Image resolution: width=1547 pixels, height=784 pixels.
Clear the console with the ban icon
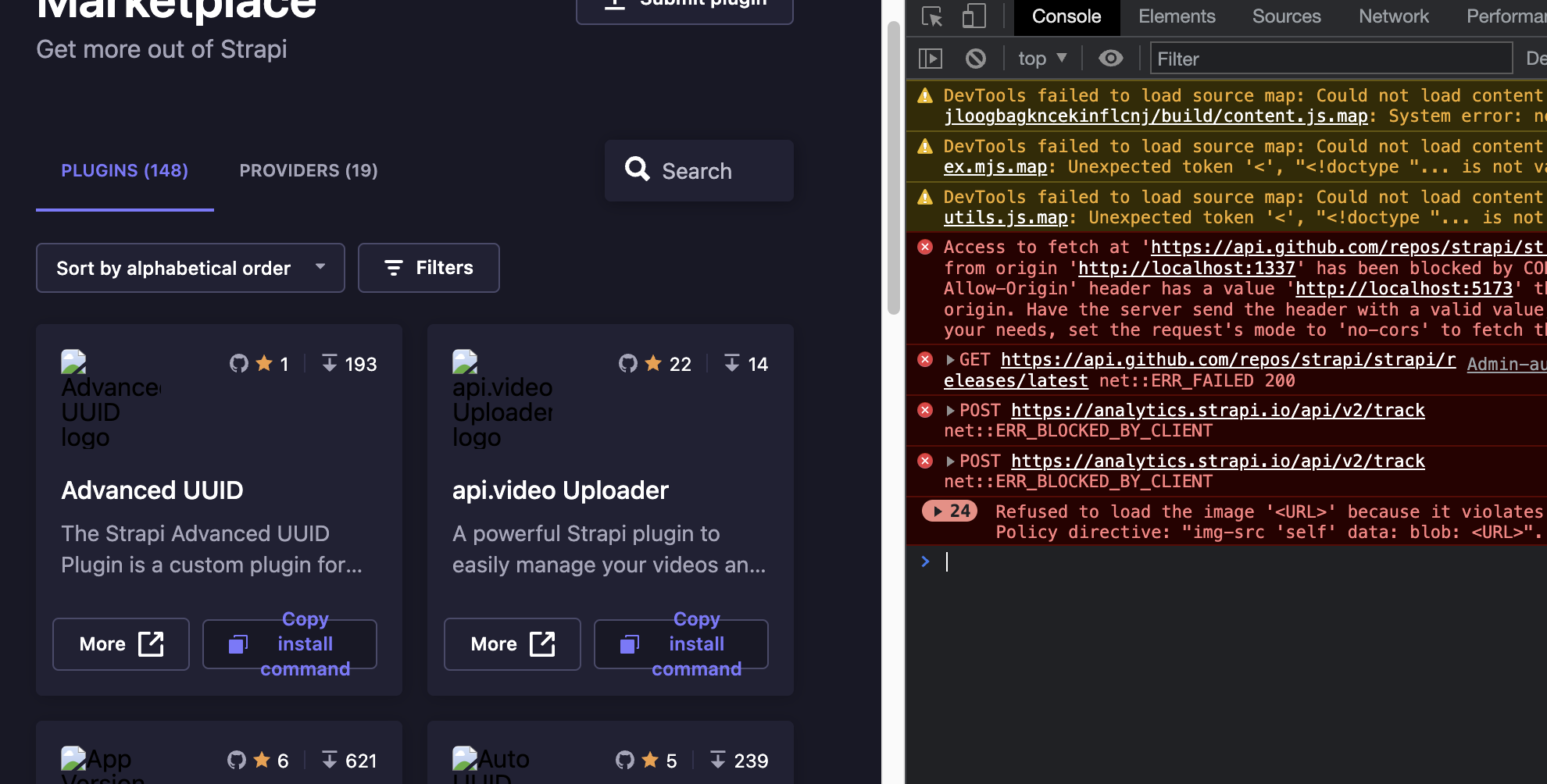tap(976, 59)
